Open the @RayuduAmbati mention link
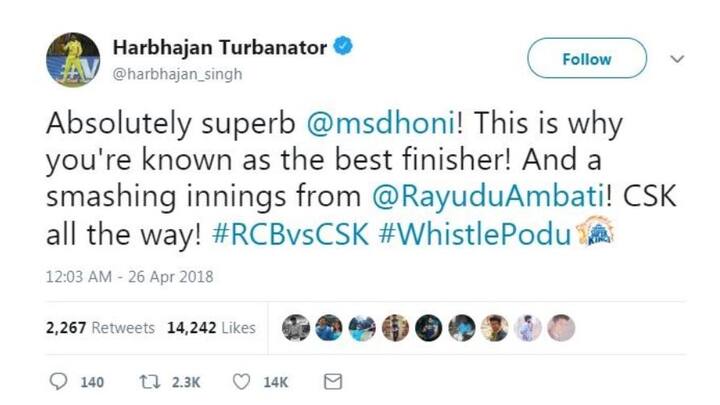 tap(488, 197)
